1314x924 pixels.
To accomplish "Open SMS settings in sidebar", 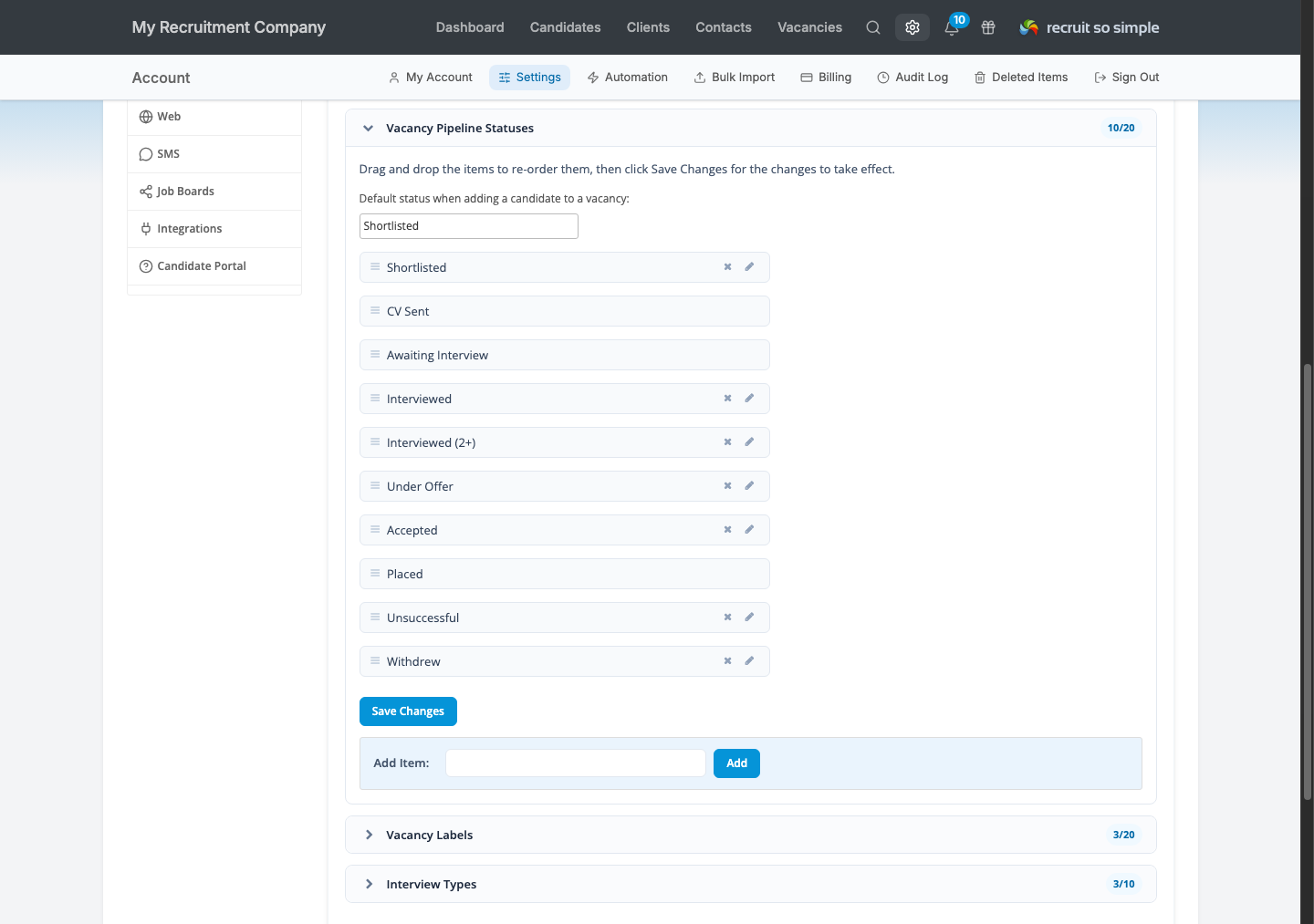I will [x=214, y=154].
